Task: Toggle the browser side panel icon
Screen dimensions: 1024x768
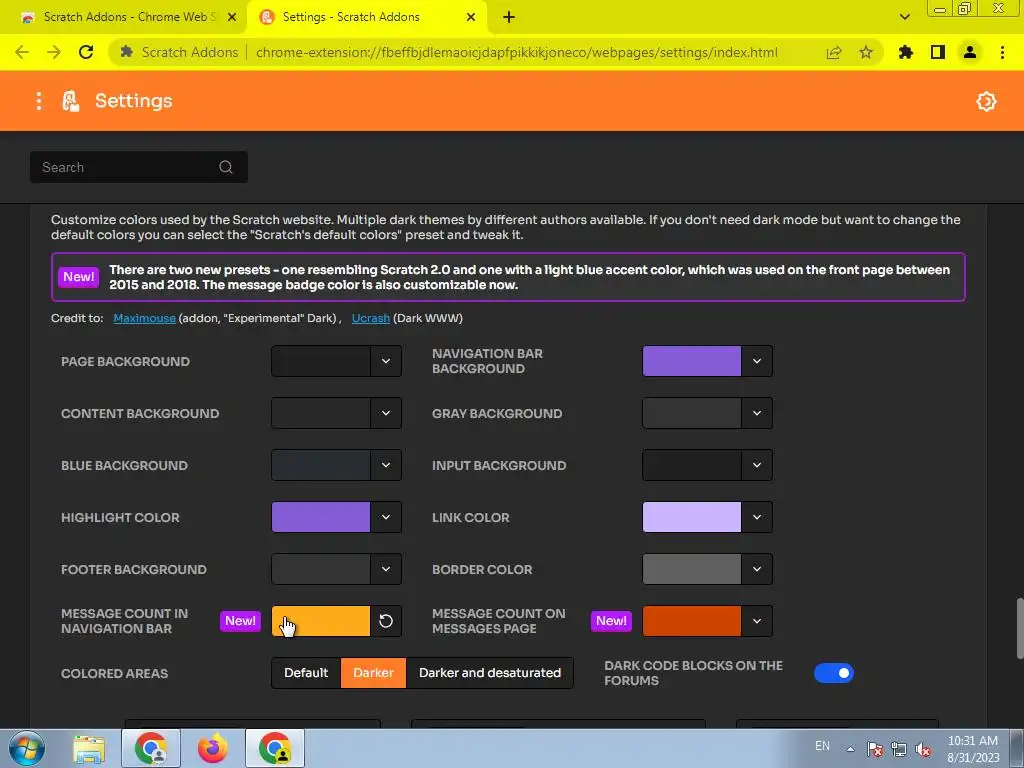Action: coord(938,52)
